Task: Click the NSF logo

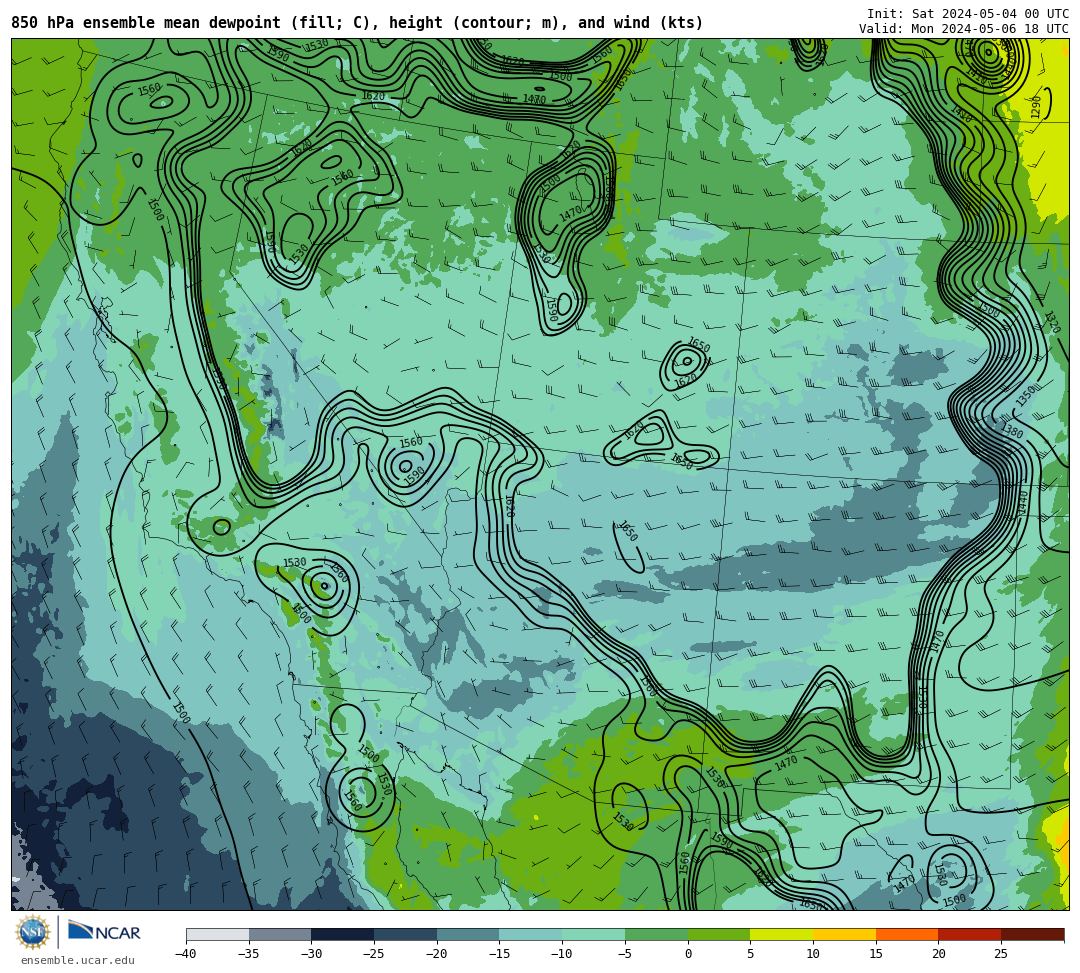Action: coord(33,932)
